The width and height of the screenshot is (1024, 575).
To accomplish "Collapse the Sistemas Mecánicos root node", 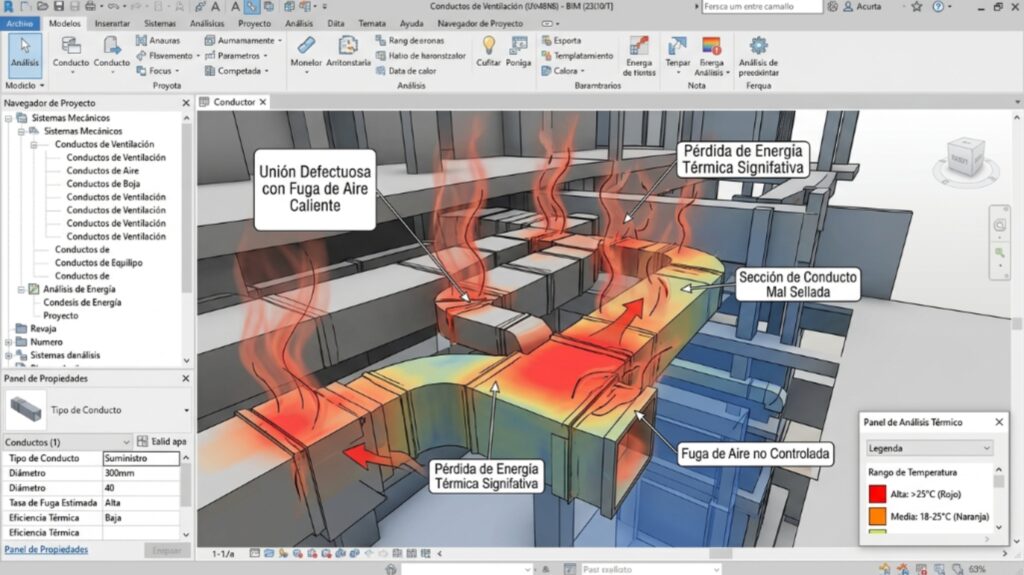I will pos(9,118).
